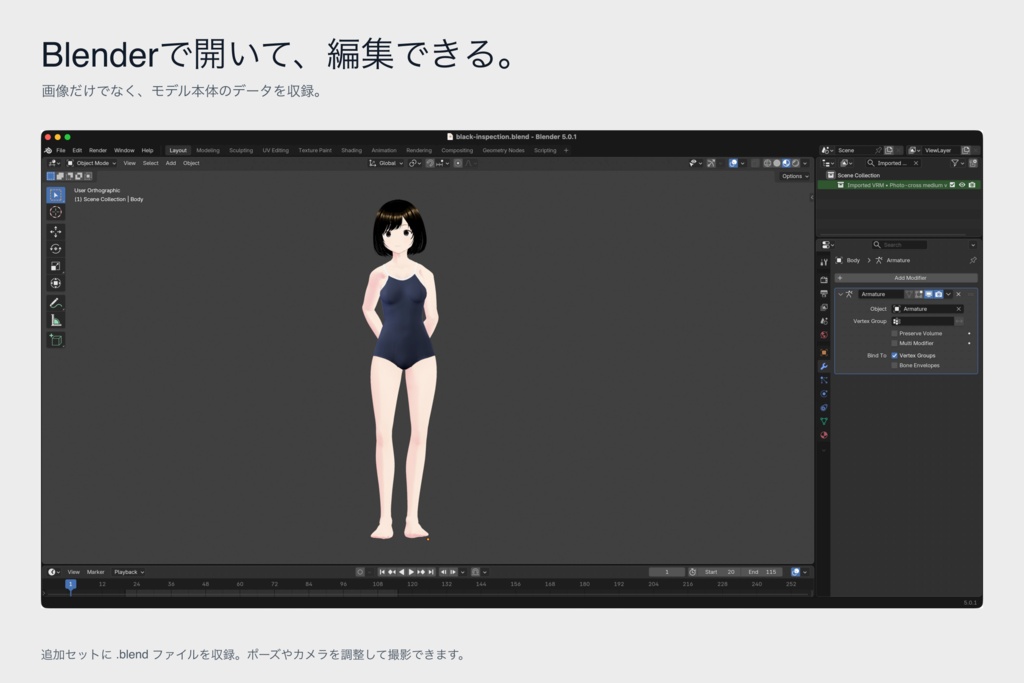The height and width of the screenshot is (683, 1024).
Task: Open the World properties tab icon
Action: point(824,334)
